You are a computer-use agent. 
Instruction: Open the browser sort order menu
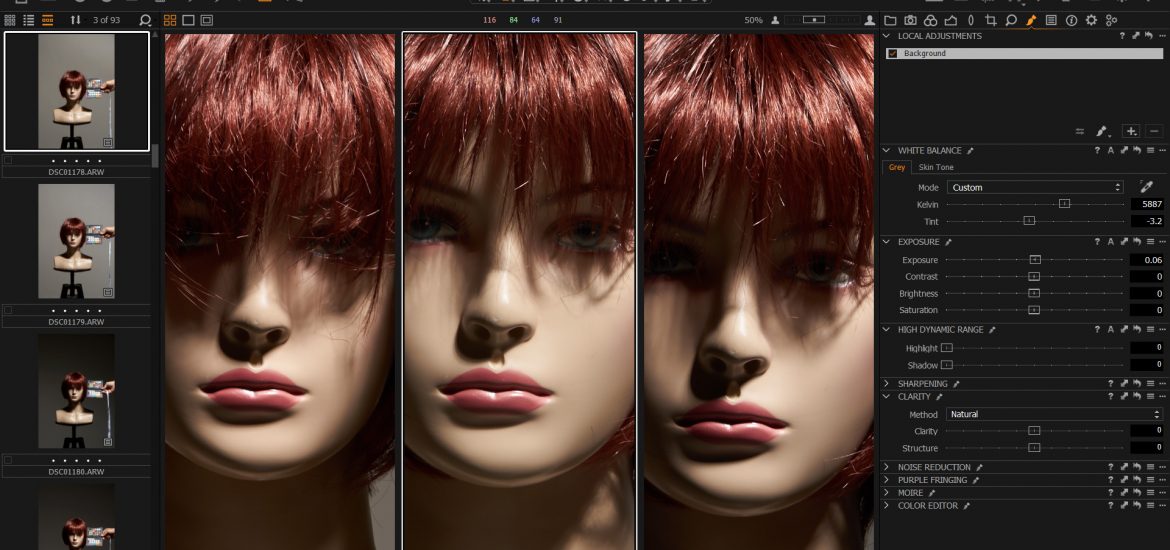[75, 20]
